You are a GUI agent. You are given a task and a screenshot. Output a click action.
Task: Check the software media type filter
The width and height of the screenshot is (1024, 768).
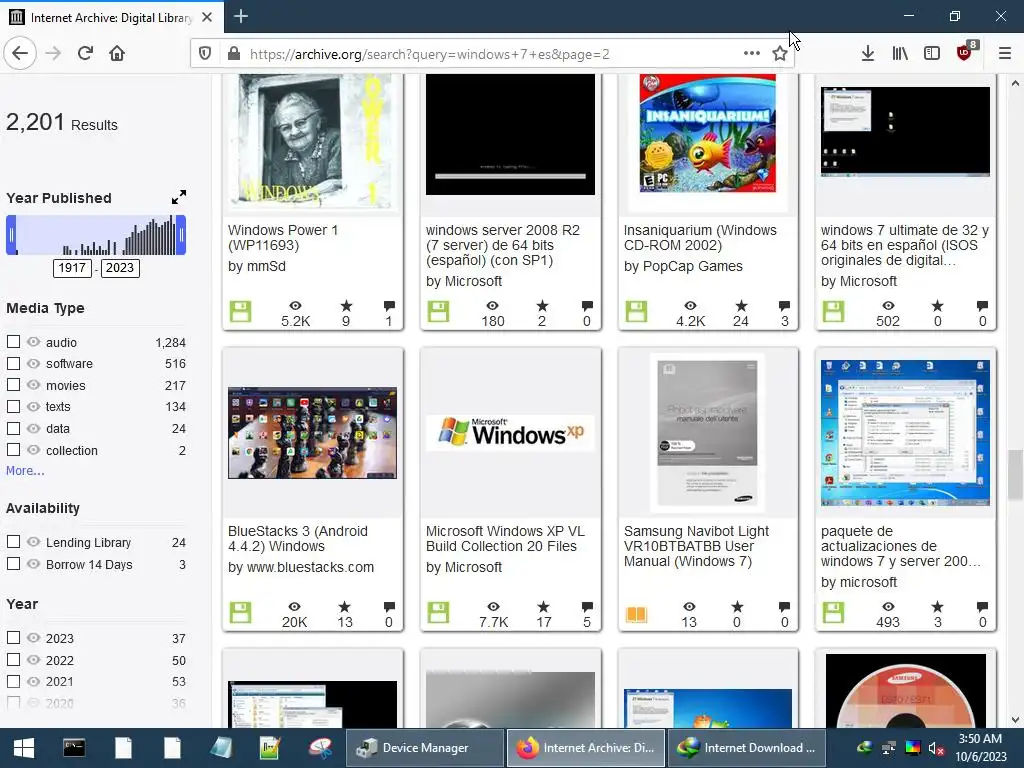[x=13, y=363]
